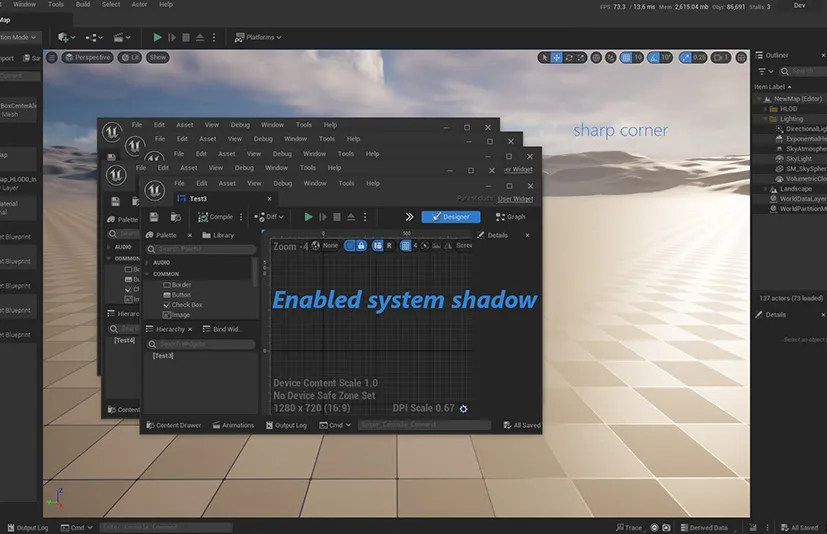Open the Library tab in Test3

pyautogui.click(x=218, y=235)
